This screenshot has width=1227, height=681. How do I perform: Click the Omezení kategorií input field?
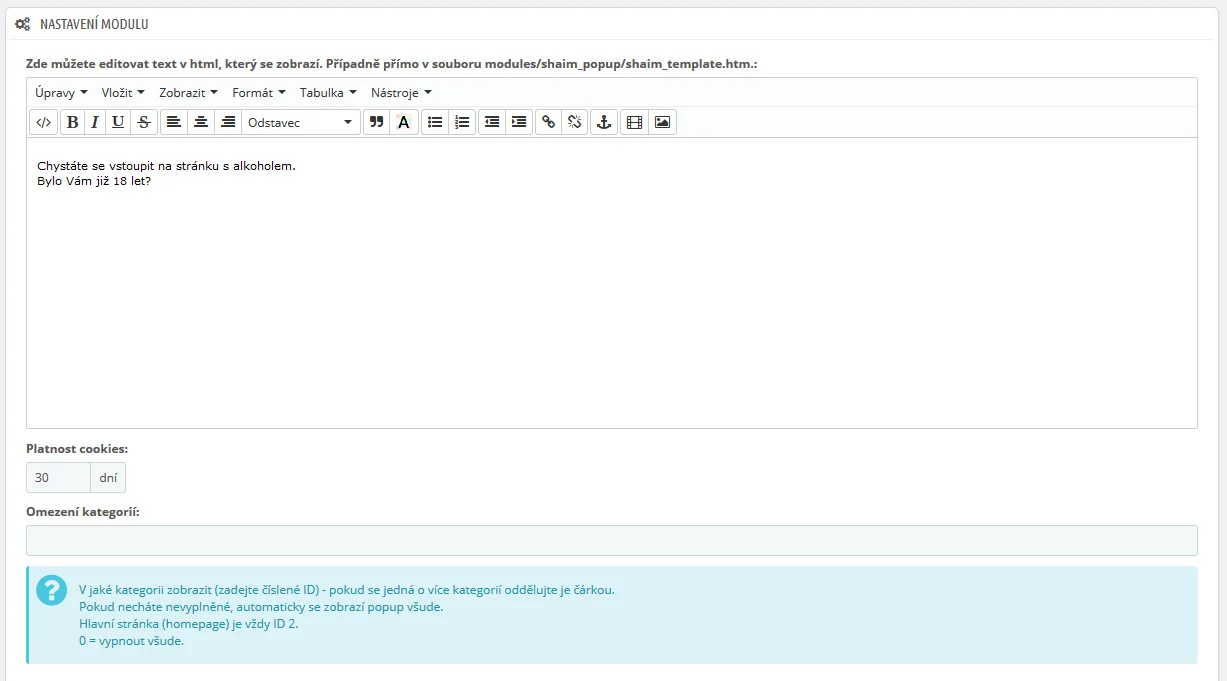click(611, 540)
